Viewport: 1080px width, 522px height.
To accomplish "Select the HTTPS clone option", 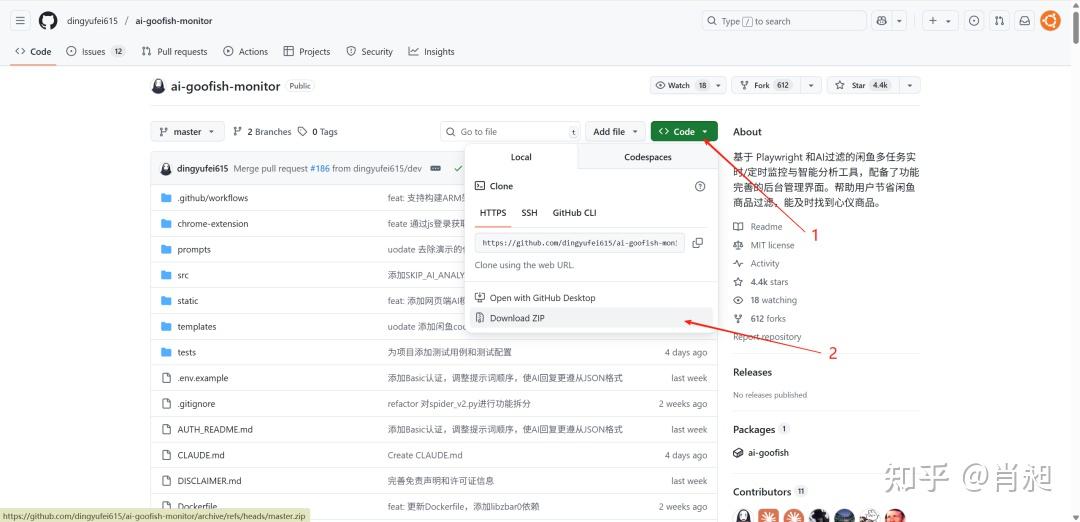I will tap(493, 213).
